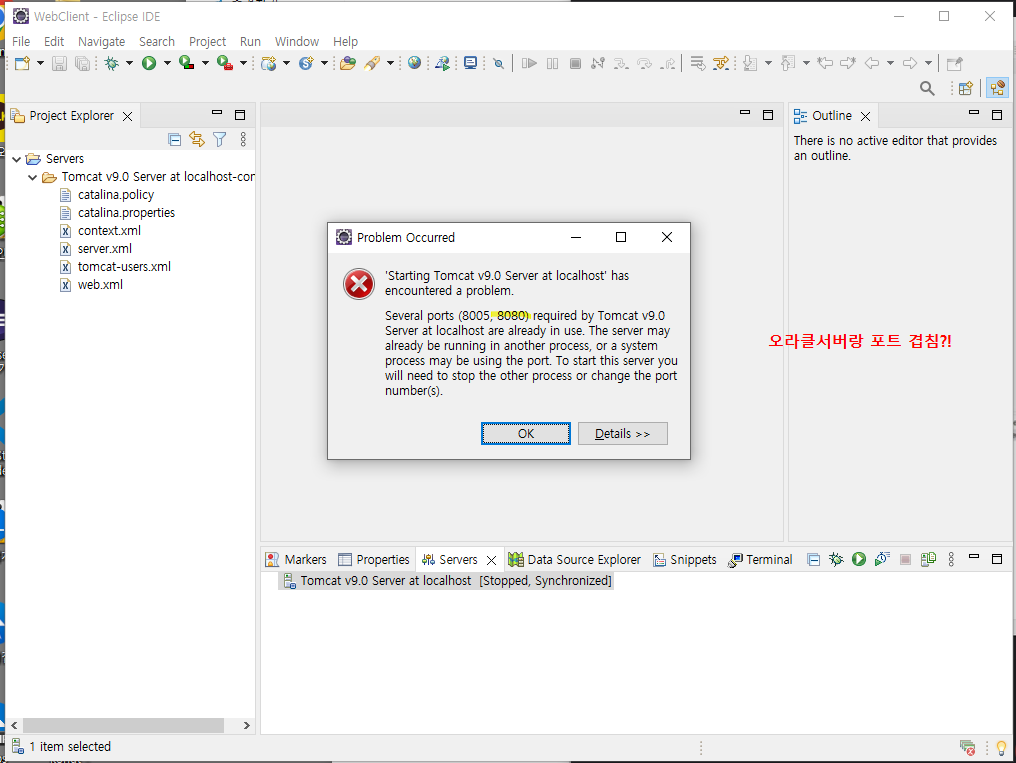Click Publish to the server icon
The height and width of the screenshot is (763, 1016).
coord(929,559)
